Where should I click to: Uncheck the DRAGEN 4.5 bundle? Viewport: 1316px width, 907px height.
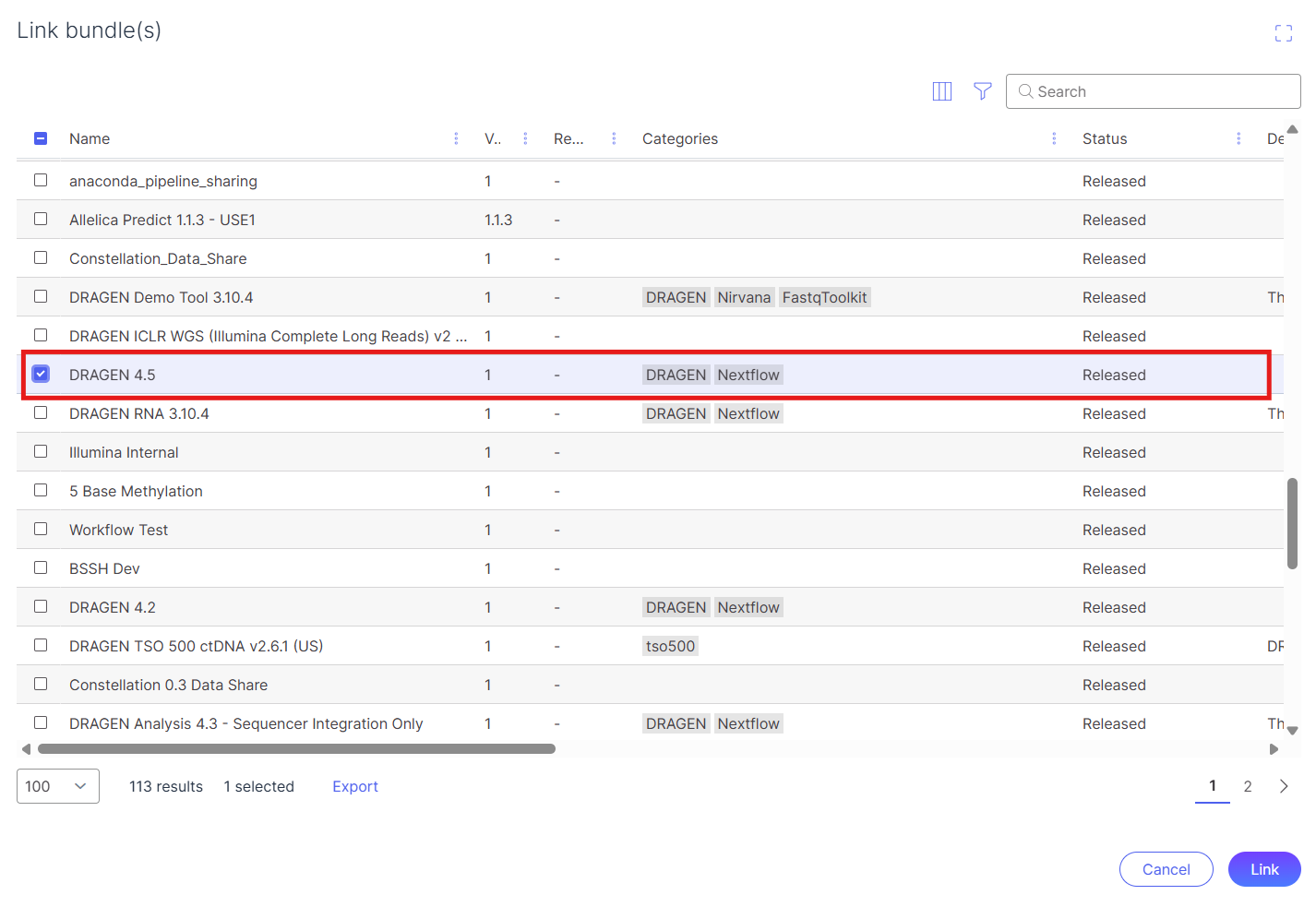(41, 374)
